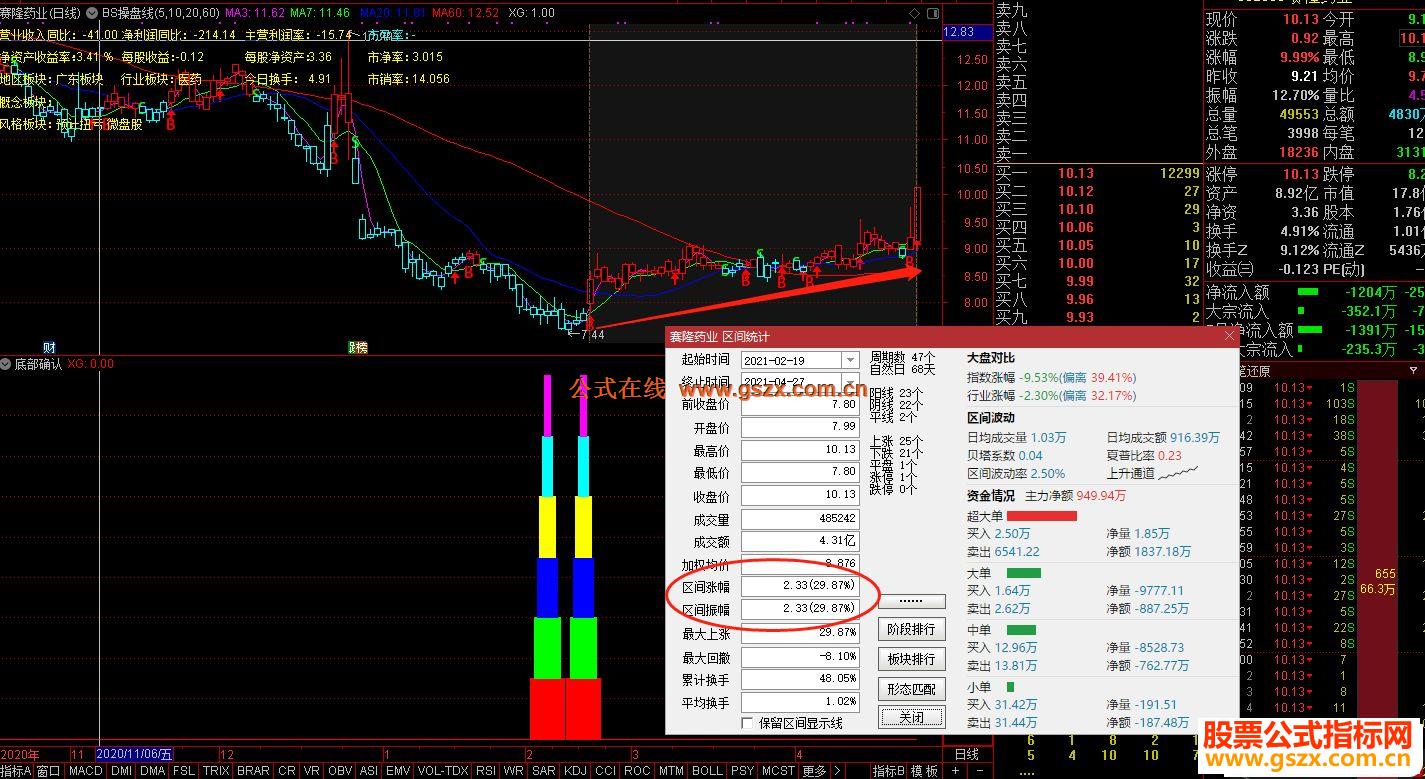Select the MCST indicator tab
1425x779 pixels.
click(x=777, y=771)
